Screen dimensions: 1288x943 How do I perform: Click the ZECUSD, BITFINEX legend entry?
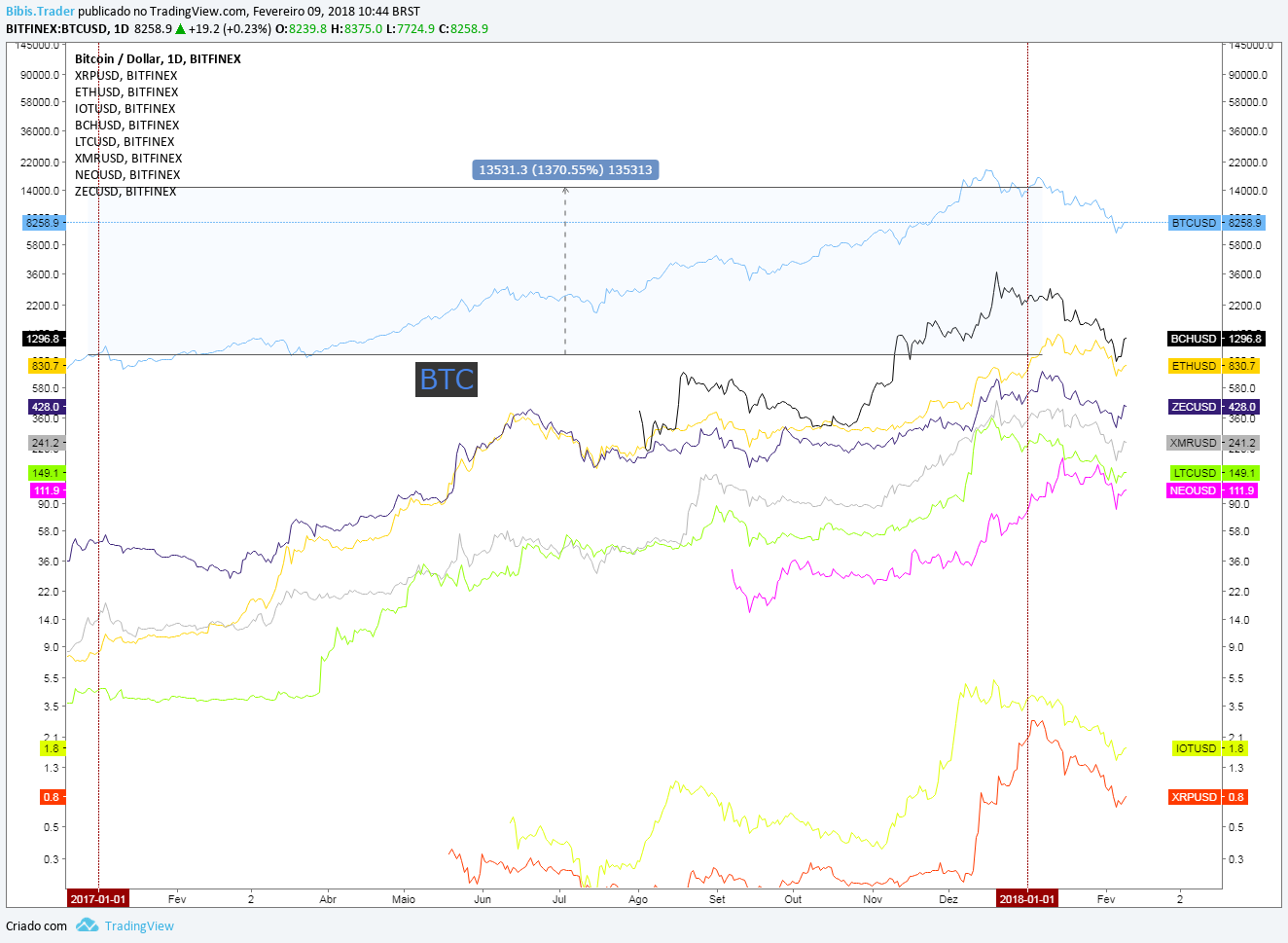(x=125, y=192)
